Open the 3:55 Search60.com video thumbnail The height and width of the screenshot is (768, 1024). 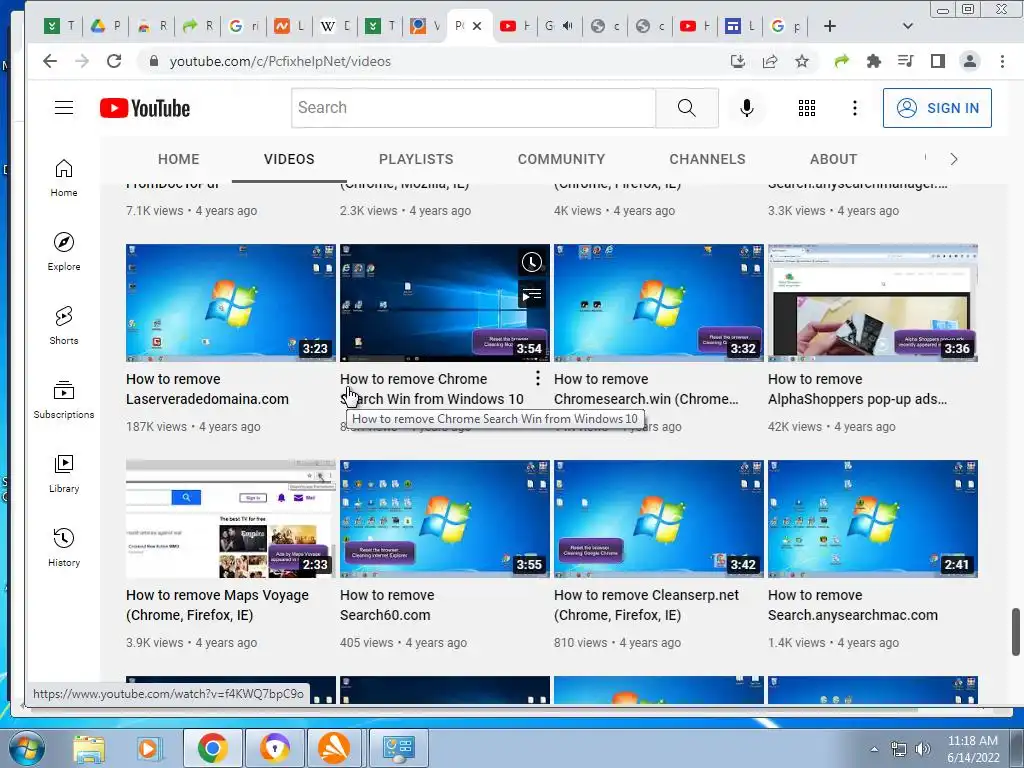tap(445, 519)
